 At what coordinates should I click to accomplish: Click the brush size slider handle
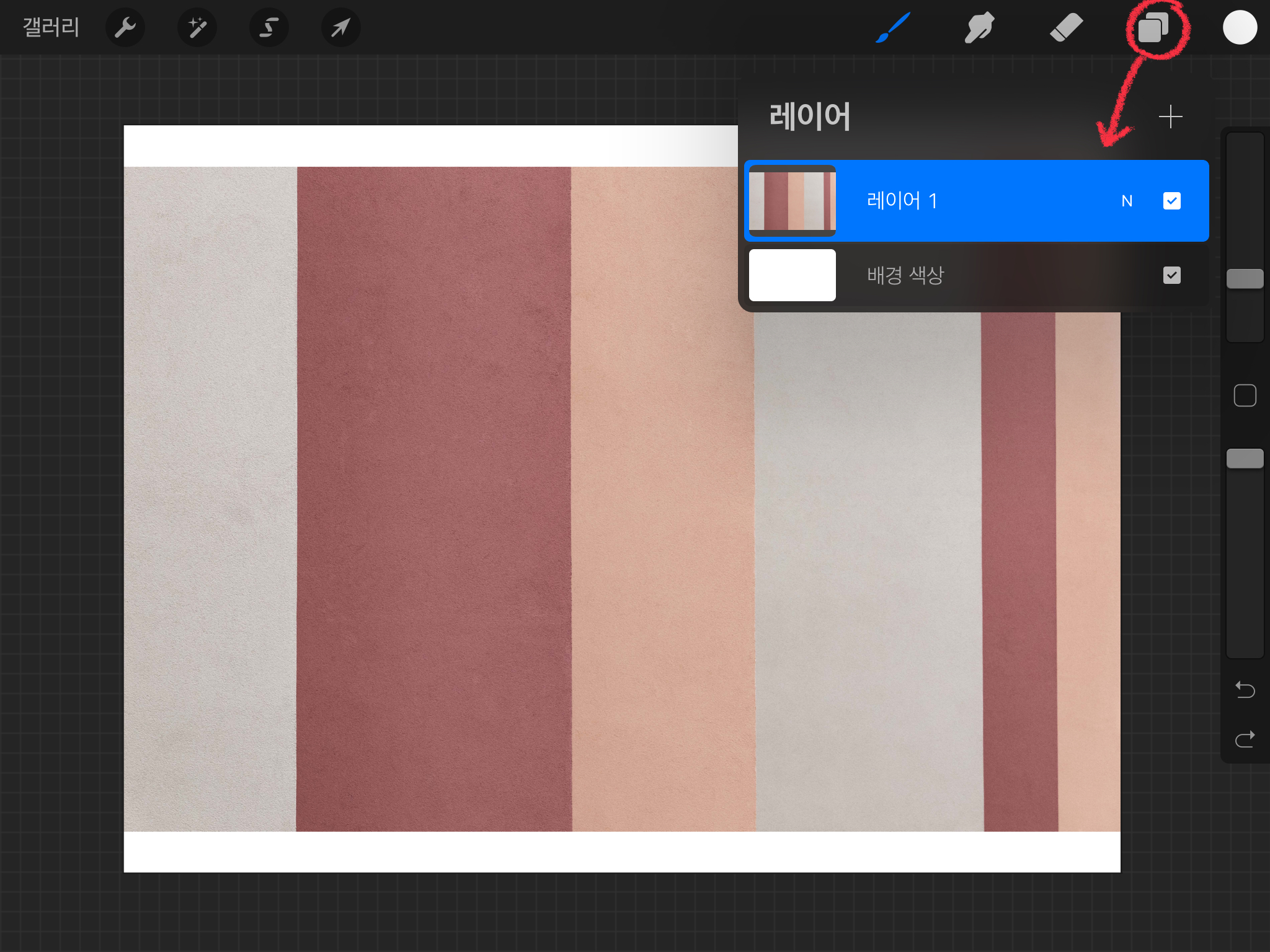point(1245,279)
